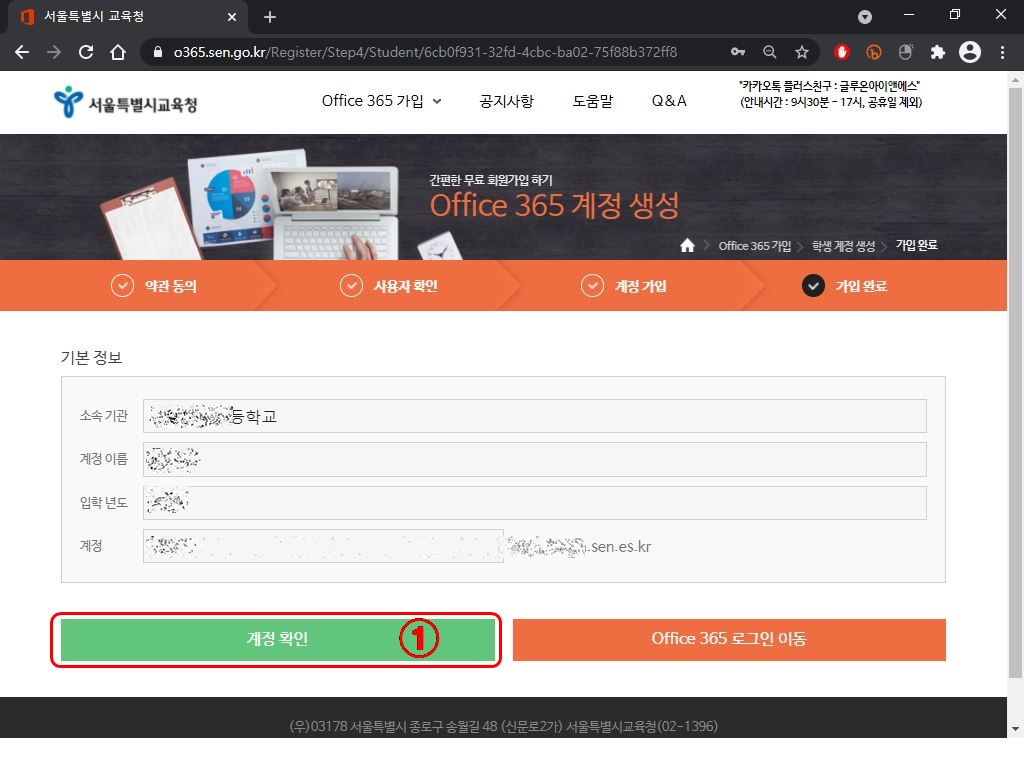Open Q&A menu
This screenshot has height=768, width=1024.
point(669,101)
